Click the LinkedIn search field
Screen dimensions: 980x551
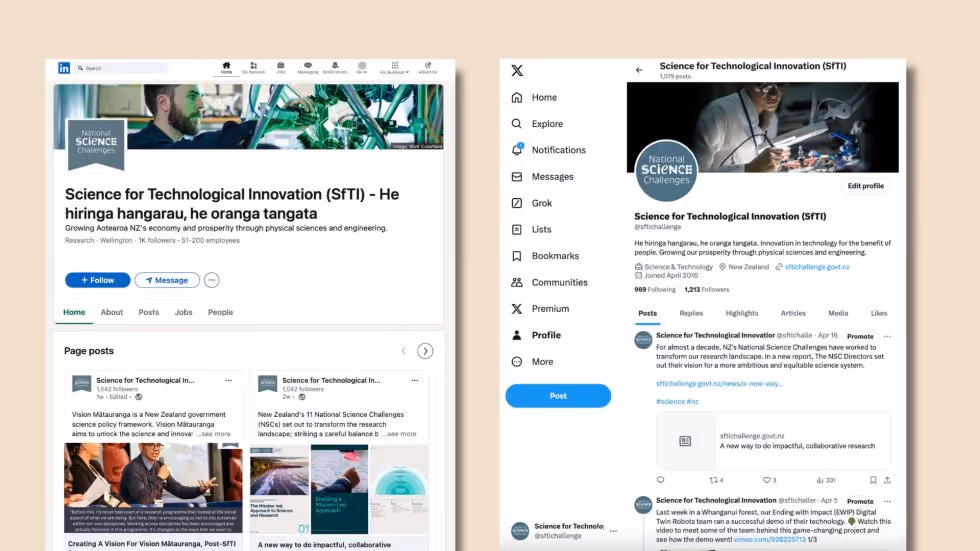point(122,67)
